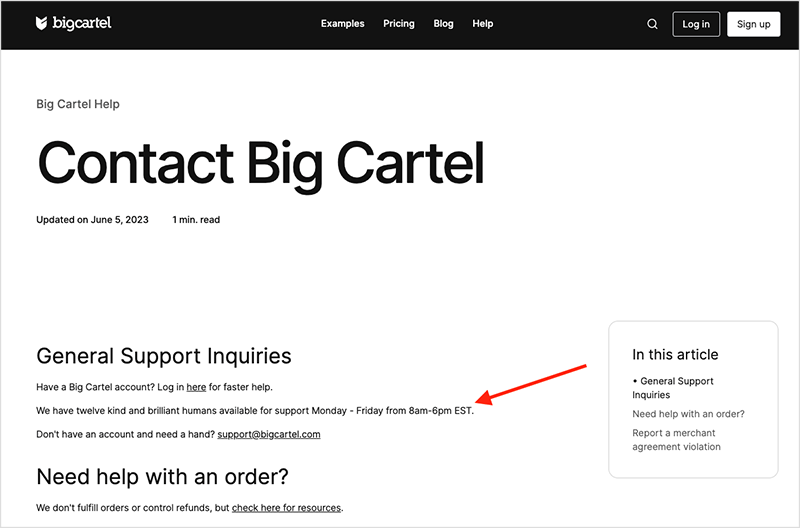800x528 pixels.
Task: Select Help in the top navigation
Action: tap(483, 23)
